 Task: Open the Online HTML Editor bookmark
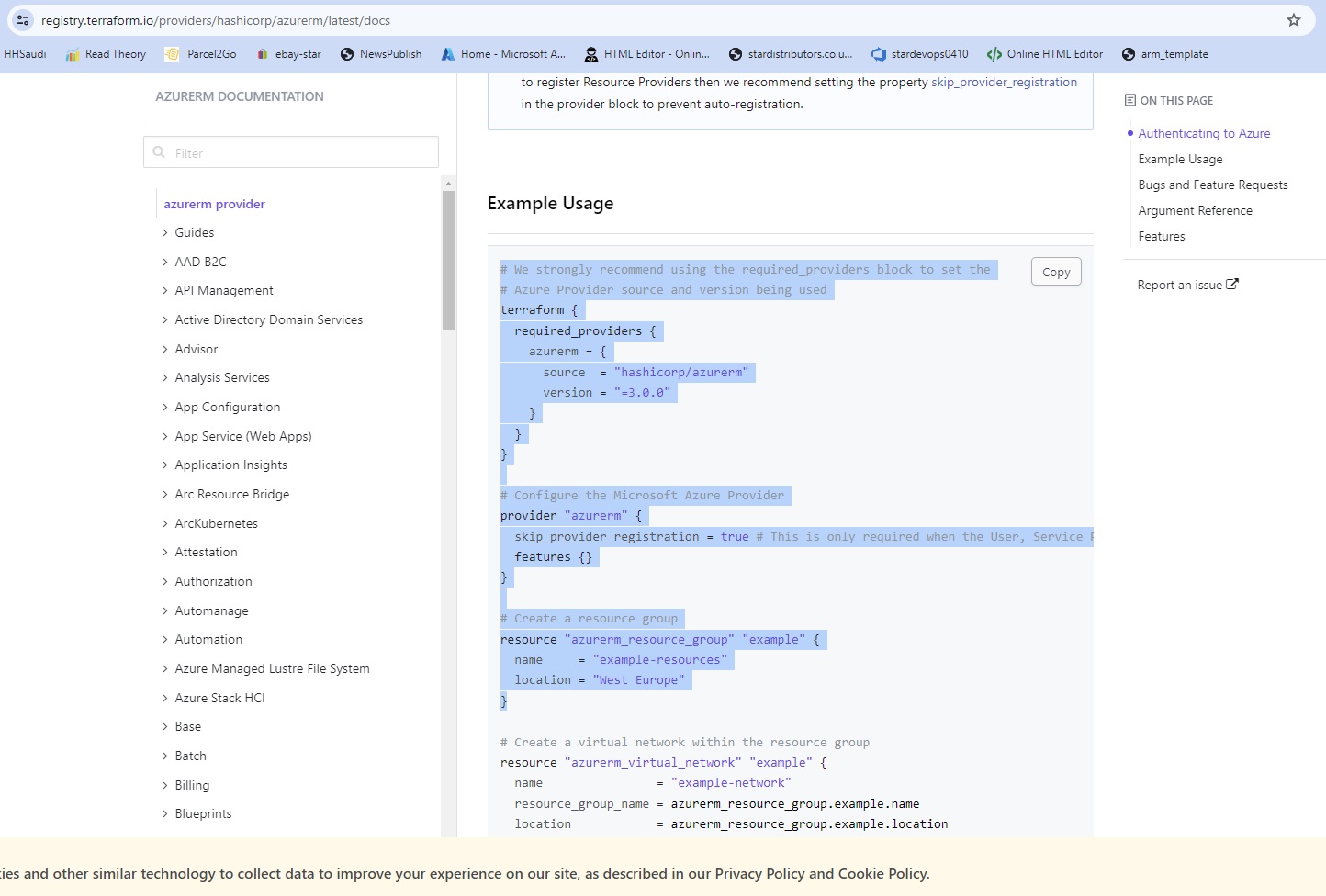[1045, 54]
